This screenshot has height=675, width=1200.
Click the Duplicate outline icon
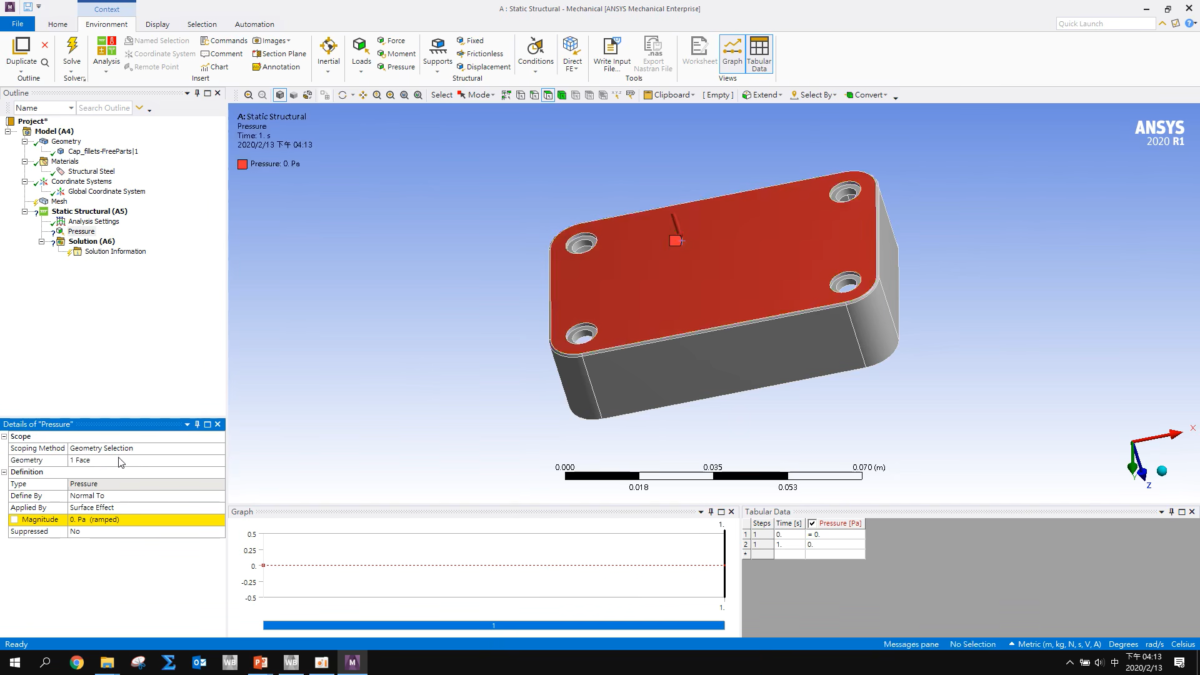point(21,46)
